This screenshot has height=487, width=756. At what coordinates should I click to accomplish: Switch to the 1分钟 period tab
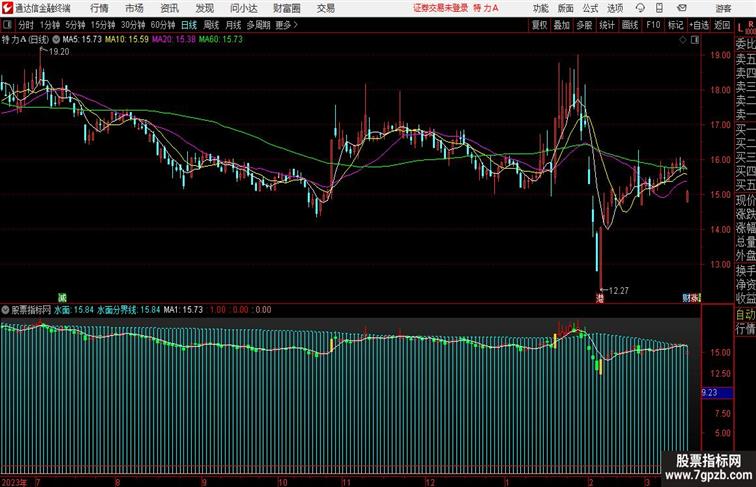coord(50,25)
